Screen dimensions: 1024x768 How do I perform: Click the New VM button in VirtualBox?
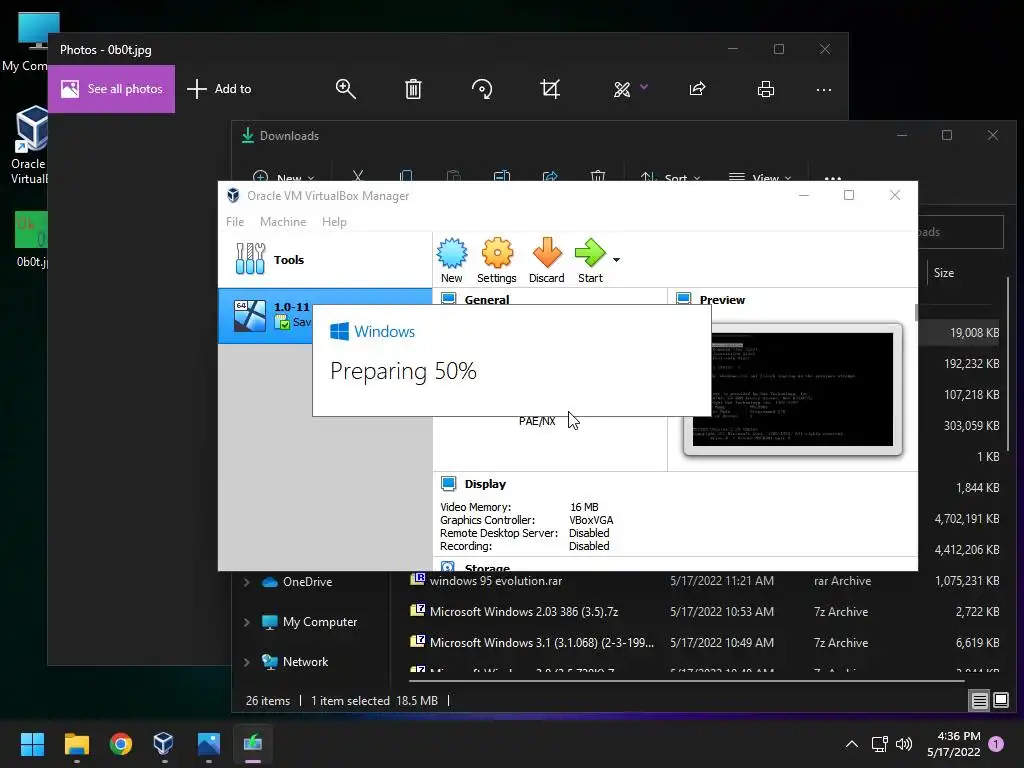tap(451, 260)
